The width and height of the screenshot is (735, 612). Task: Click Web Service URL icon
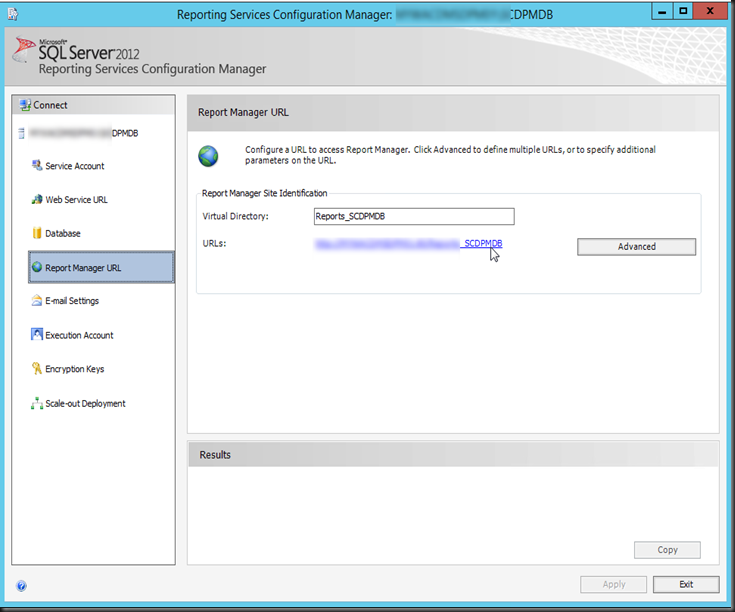[x=37, y=199]
